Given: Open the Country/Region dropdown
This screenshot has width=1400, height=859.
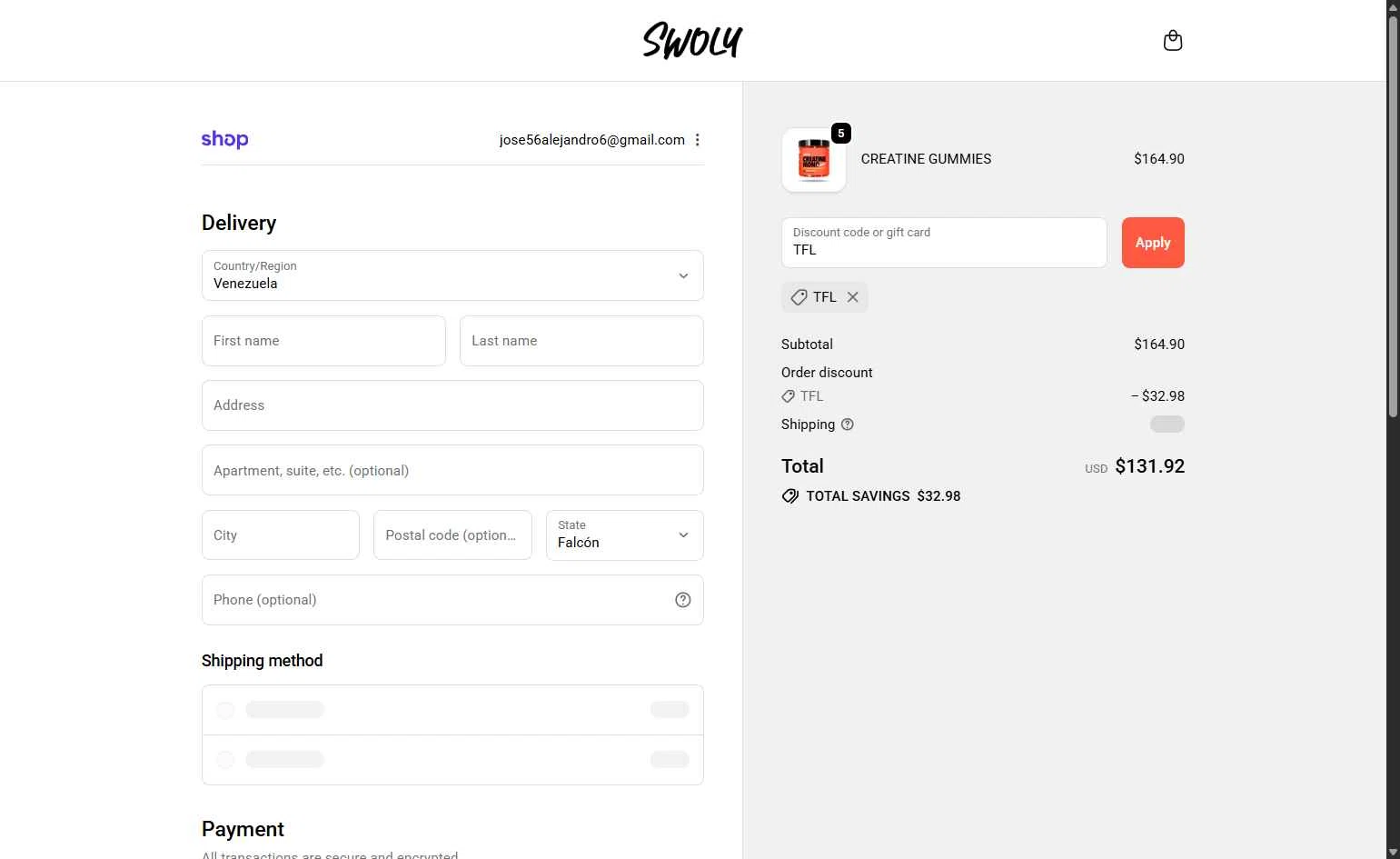Looking at the screenshot, I should (452, 275).
